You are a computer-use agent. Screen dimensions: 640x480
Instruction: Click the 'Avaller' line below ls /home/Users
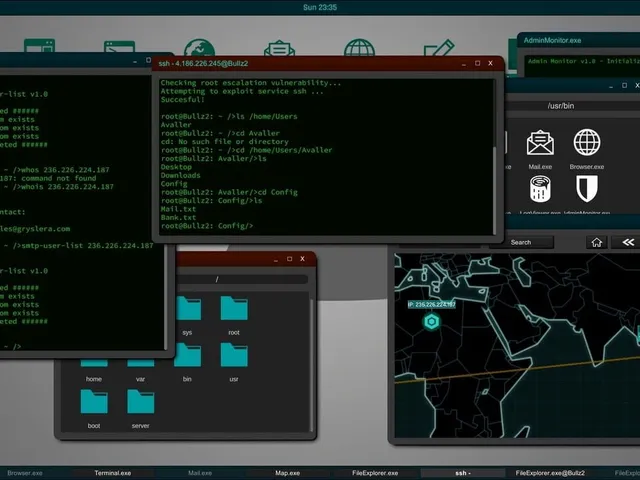176,125
